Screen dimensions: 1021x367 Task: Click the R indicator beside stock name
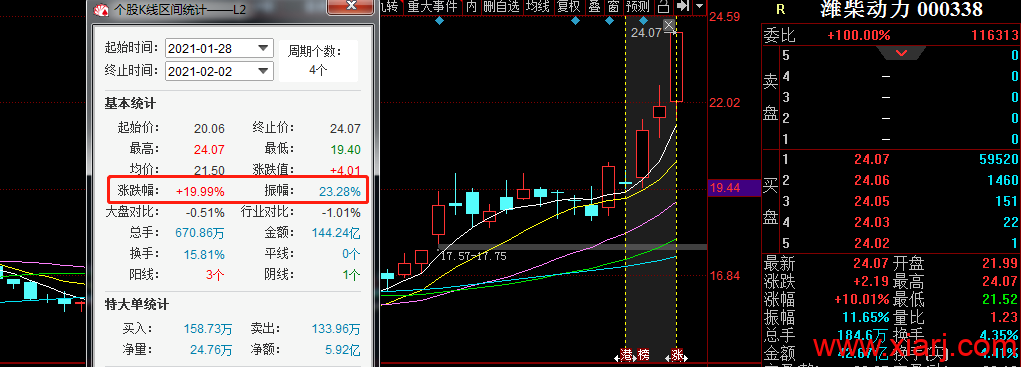pyautogui.click(x=781, y=9)
